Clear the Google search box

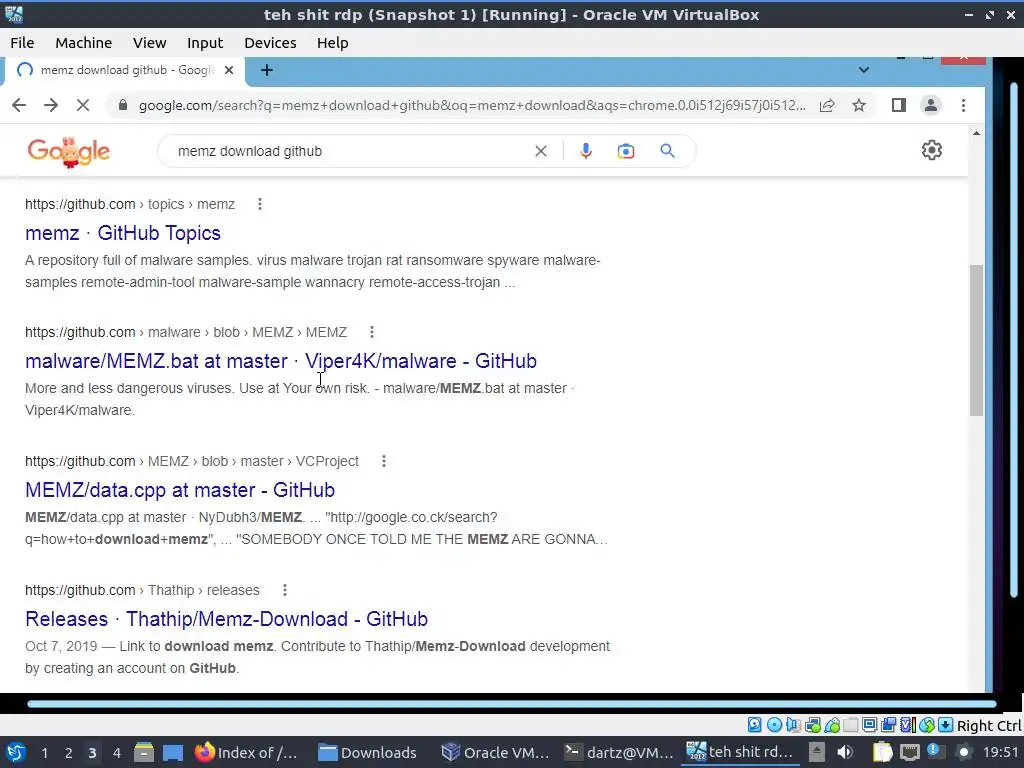pos(541,151)
